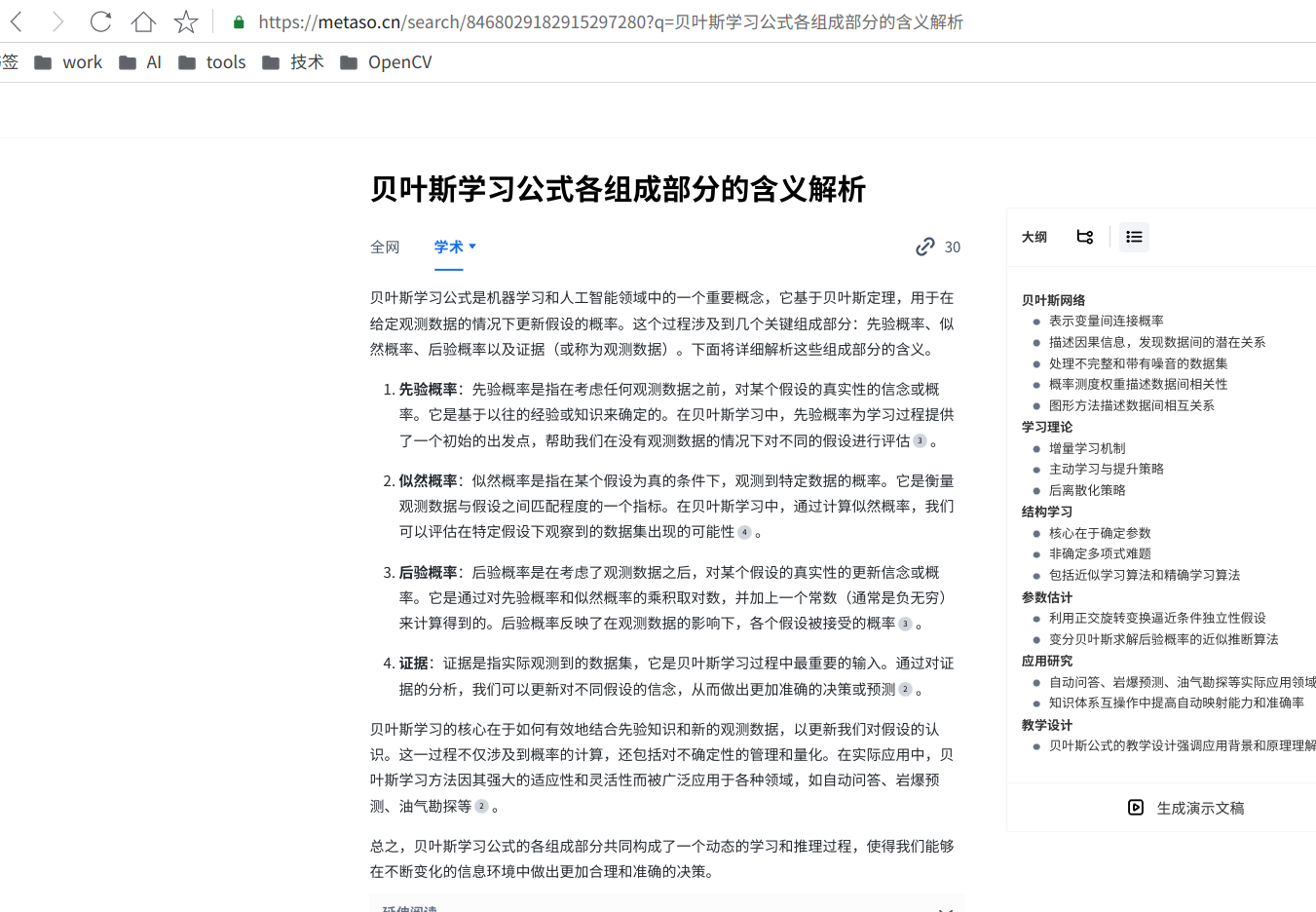Viewport: 1316px width, 912px height.
Task: Select outline item 利用正交旋转变换逼近条件独立性假设
Action: 1157,618
